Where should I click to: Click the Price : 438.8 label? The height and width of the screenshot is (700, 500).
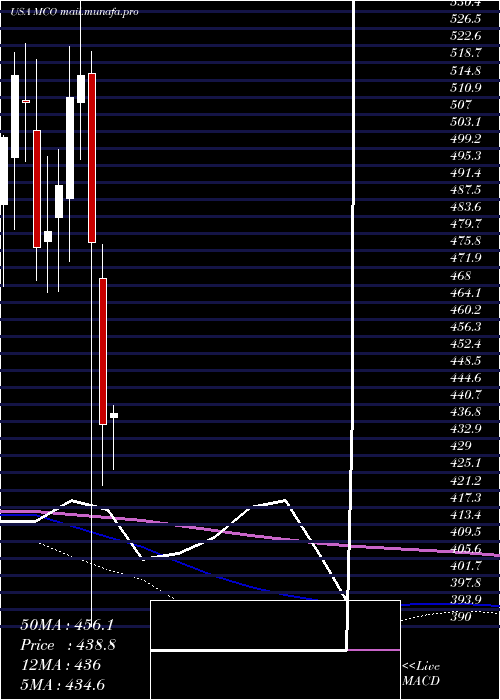[x=68, y=645]
